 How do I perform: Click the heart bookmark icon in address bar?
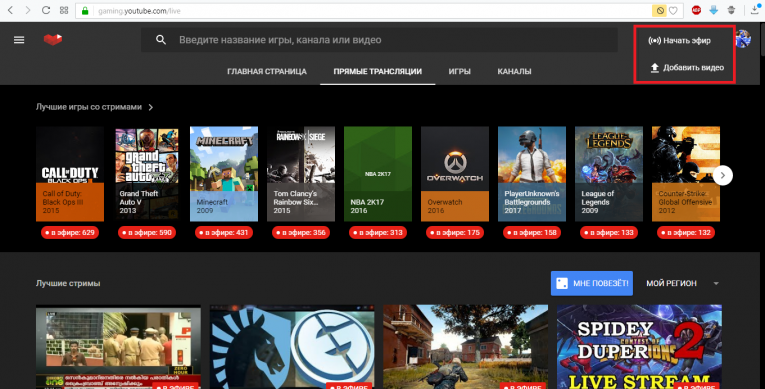click(x=673, y=10)
